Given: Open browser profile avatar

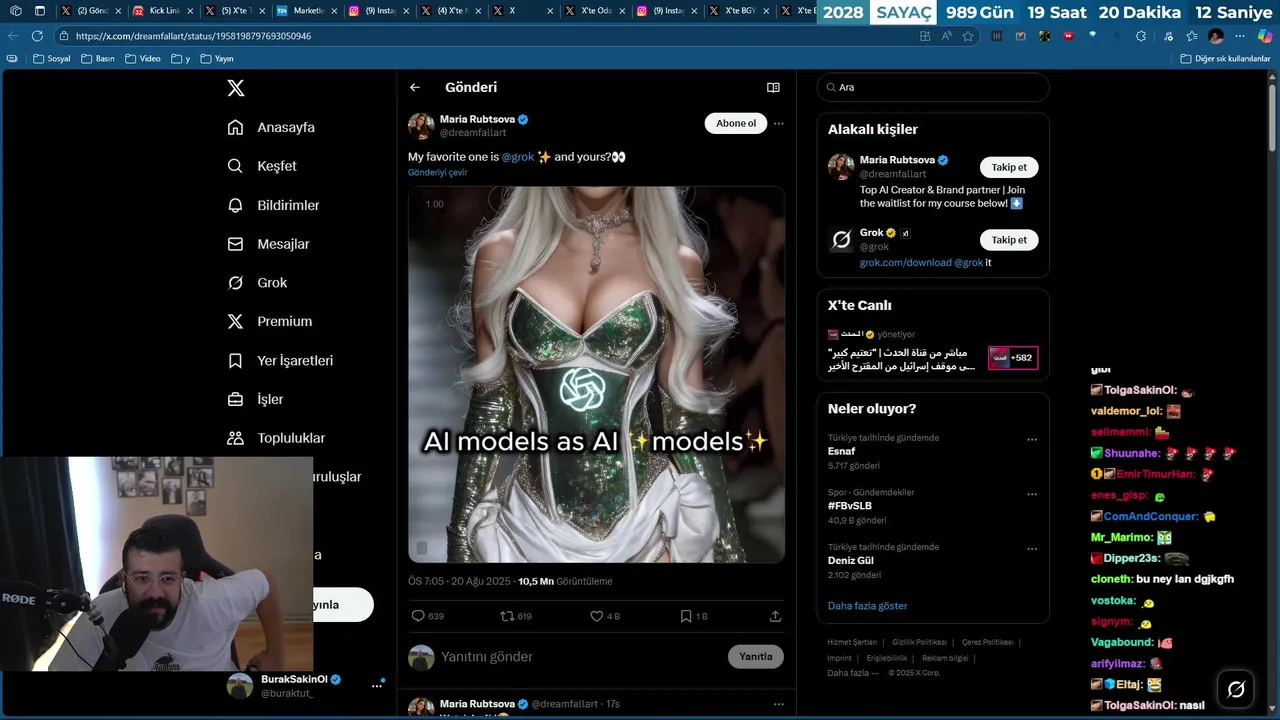Looking at the screenshot, I should 1216,36.
